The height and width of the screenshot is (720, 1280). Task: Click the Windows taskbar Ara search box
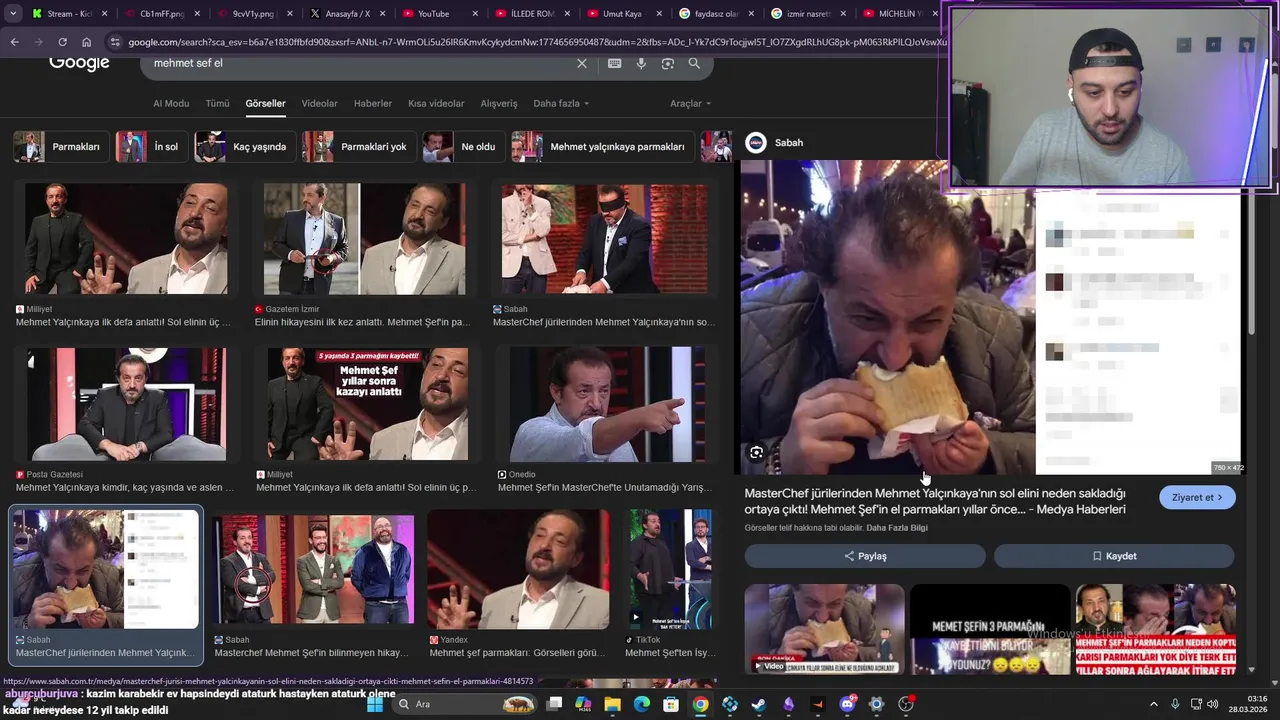coord(467,704)
